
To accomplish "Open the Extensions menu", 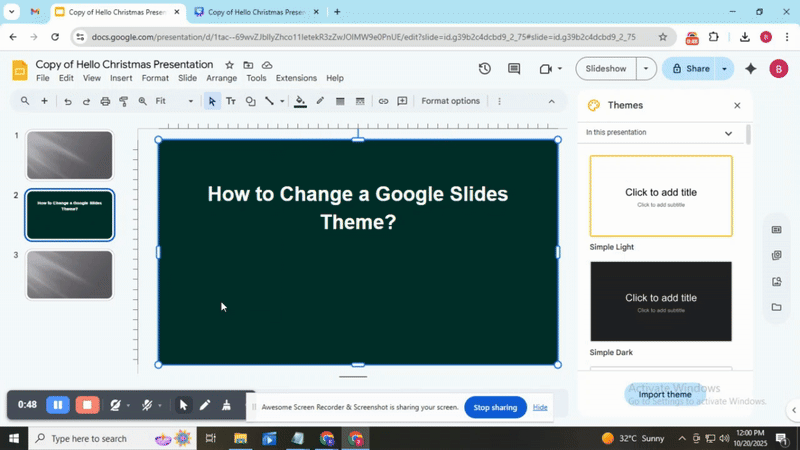I will tap(296, 78).
